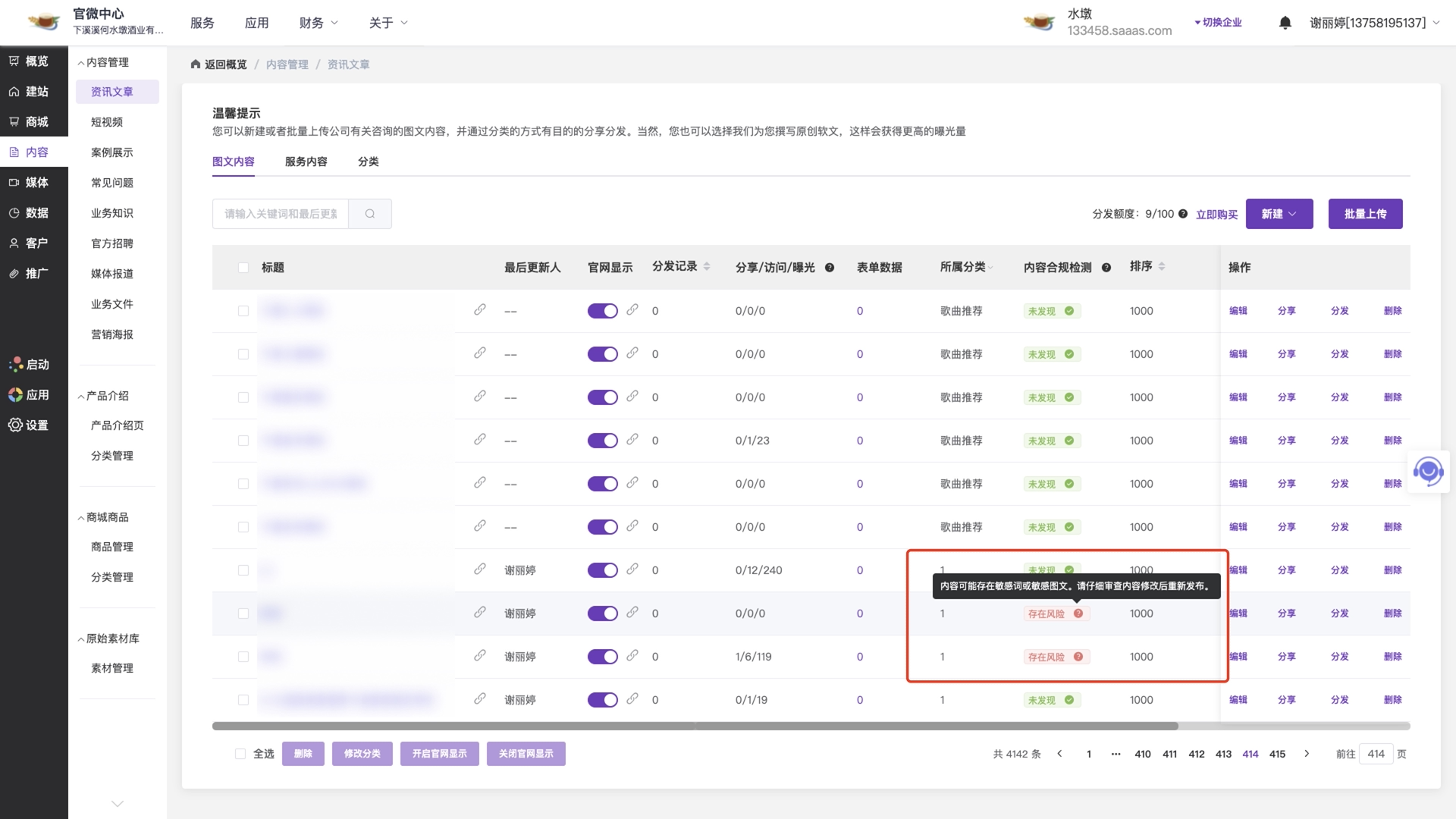Click the notification bell icon

1285,23
